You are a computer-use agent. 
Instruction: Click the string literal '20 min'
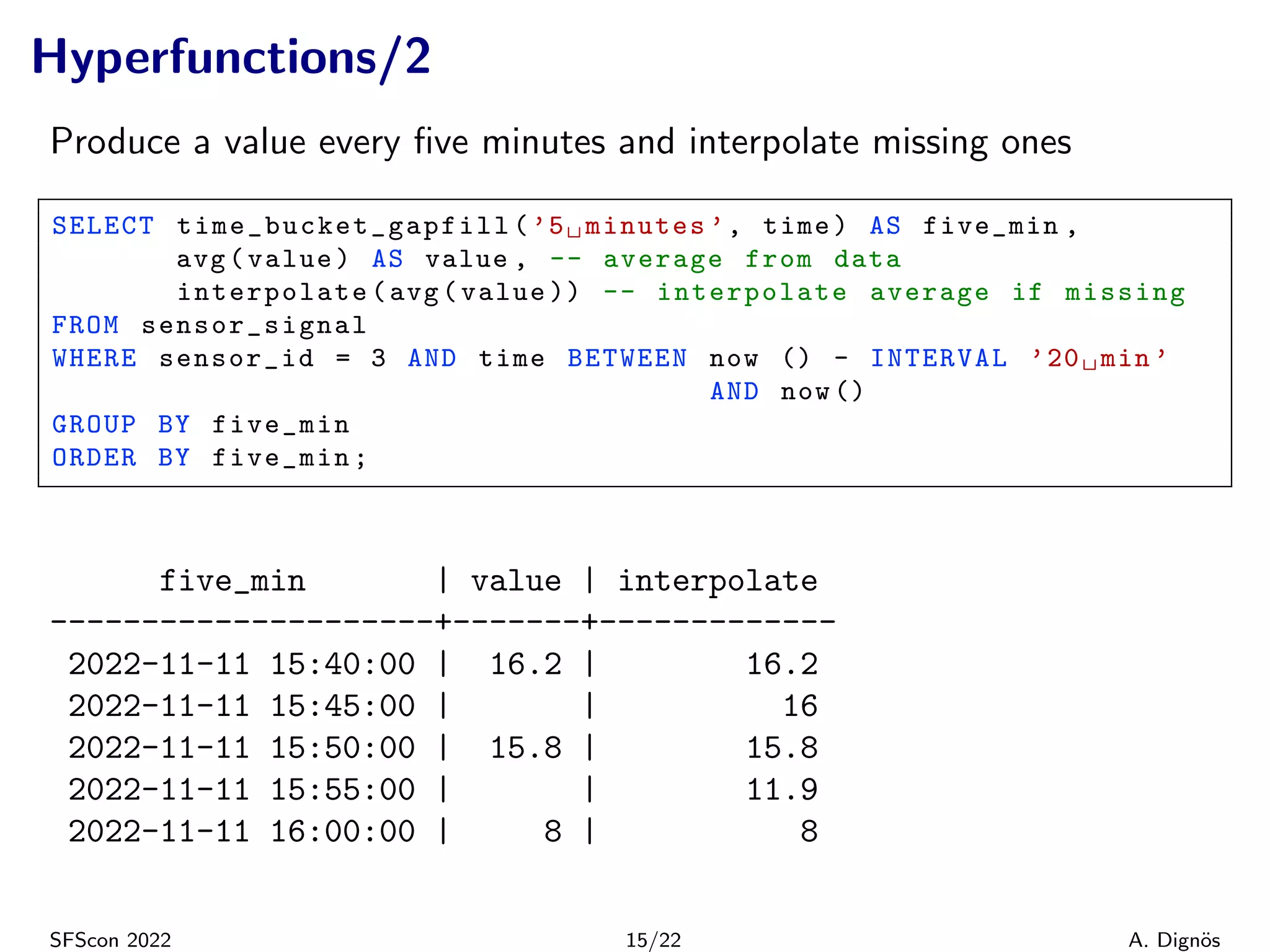pyautogui.click(x=1099, y=358)
